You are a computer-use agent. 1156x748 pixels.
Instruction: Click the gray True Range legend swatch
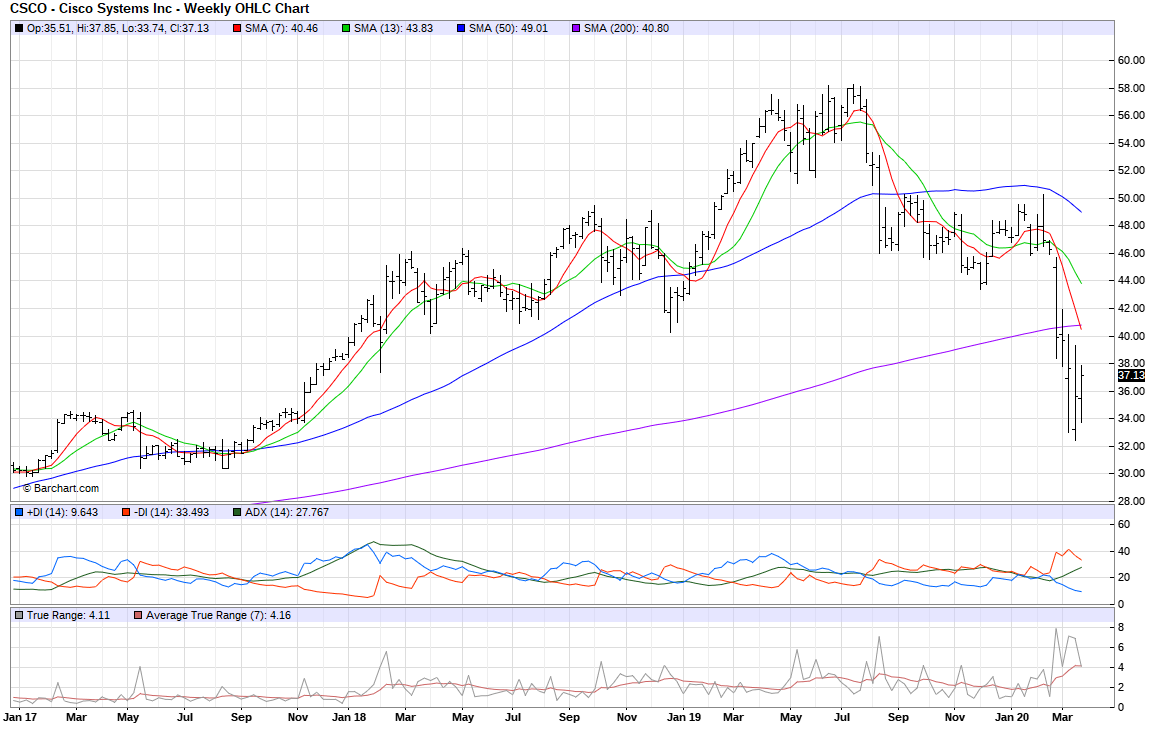(x=19, y=615)
